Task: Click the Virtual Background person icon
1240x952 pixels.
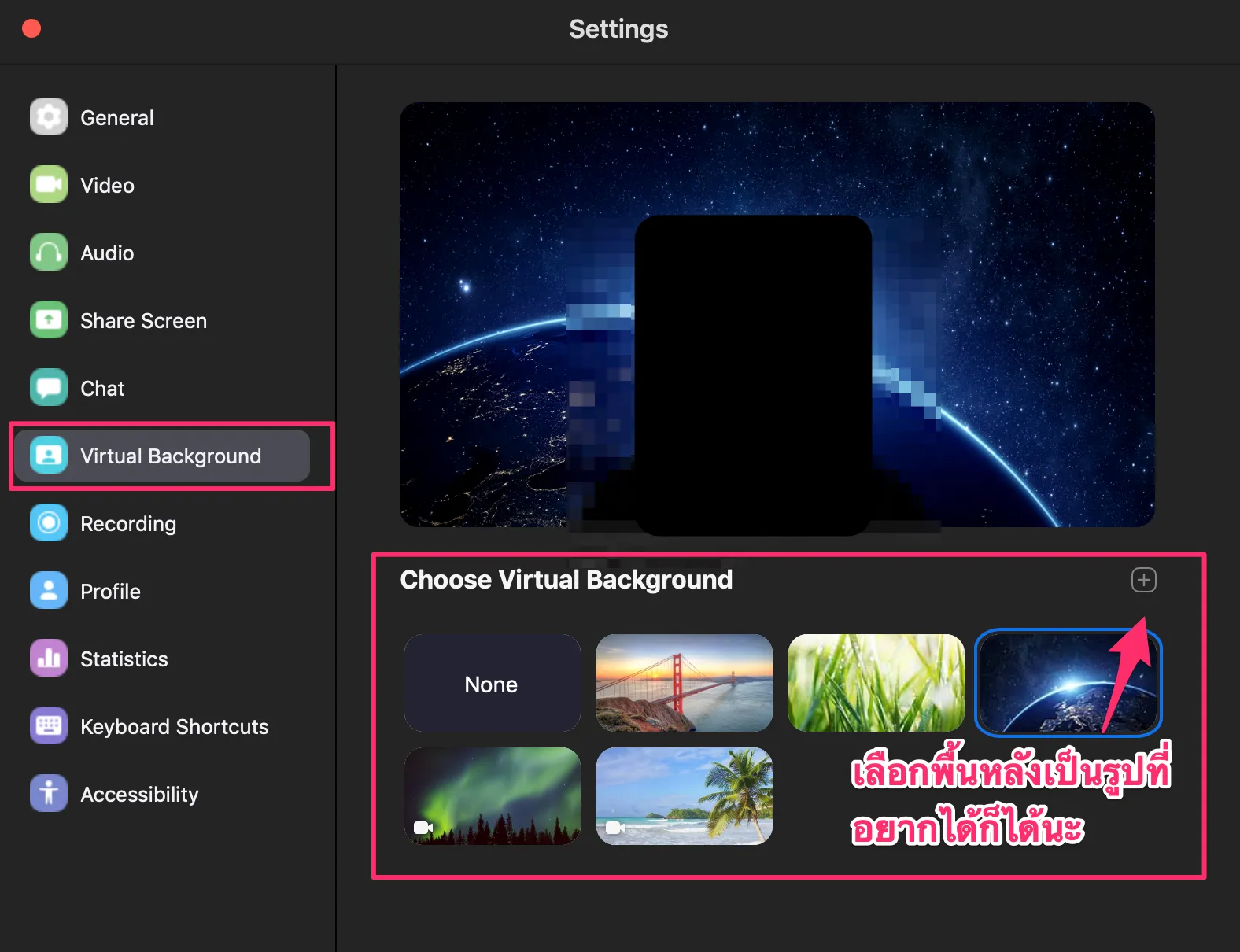Action: pos(49,456)
